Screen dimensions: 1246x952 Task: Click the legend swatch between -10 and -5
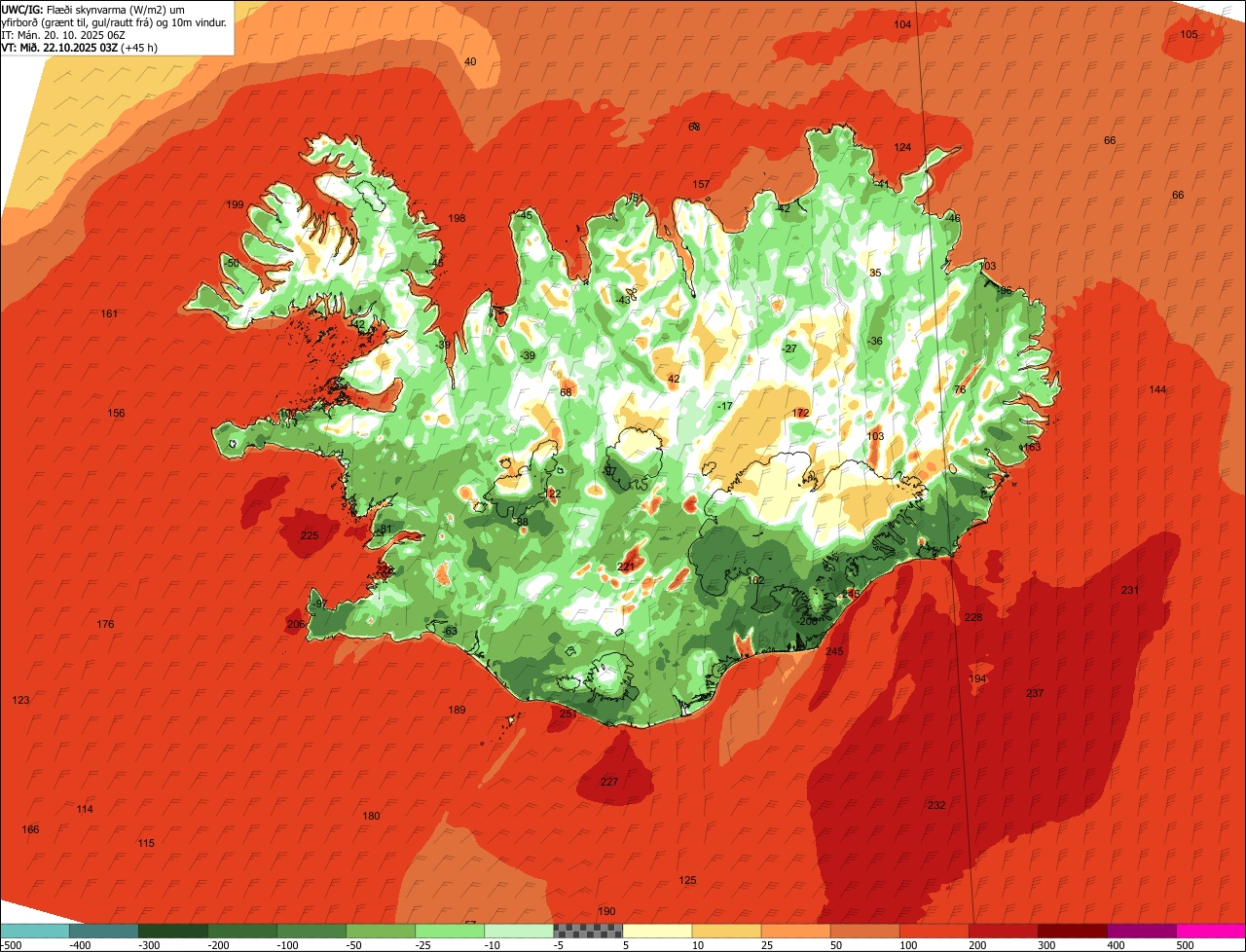[519, 931]
